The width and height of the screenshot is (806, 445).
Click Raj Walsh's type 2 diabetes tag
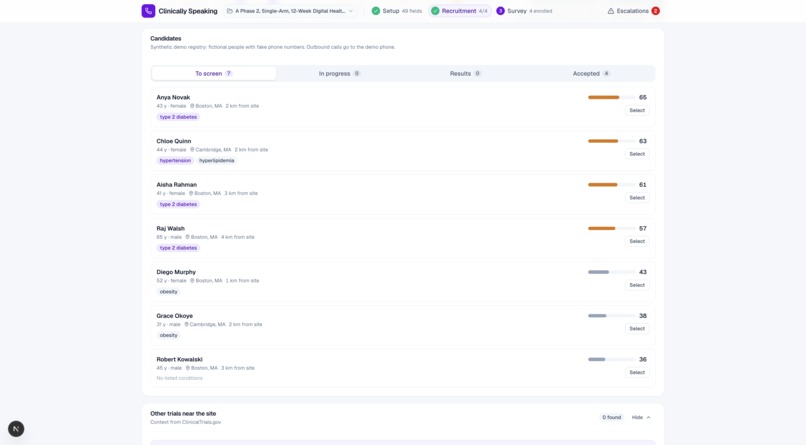pos(178,248)
